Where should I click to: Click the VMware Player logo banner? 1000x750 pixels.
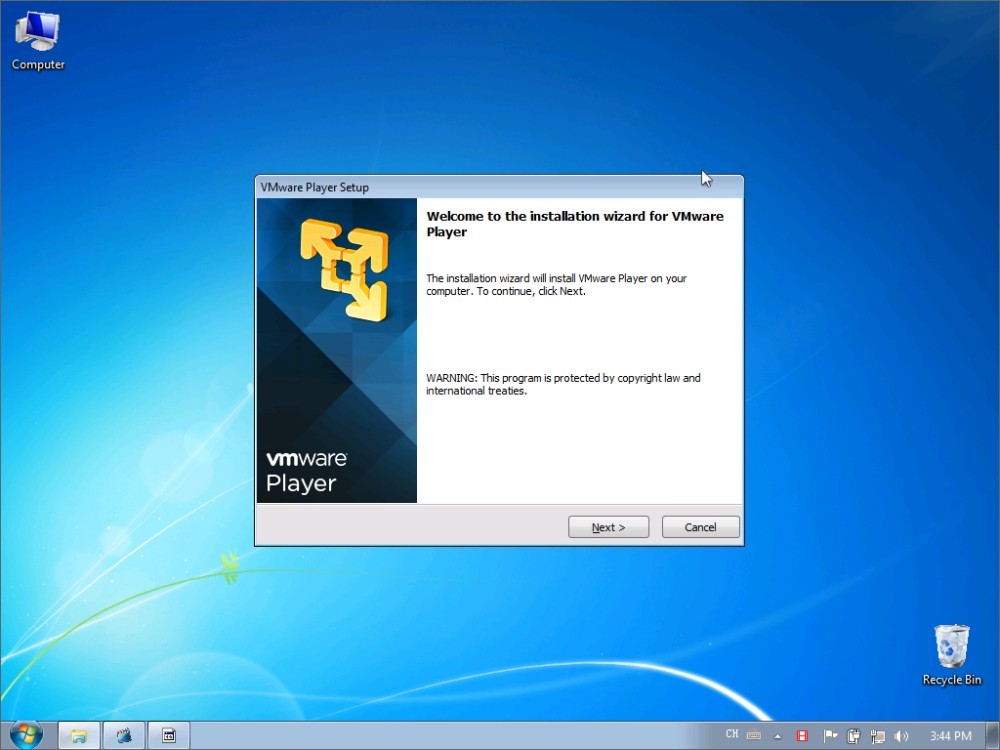(336, 350)
